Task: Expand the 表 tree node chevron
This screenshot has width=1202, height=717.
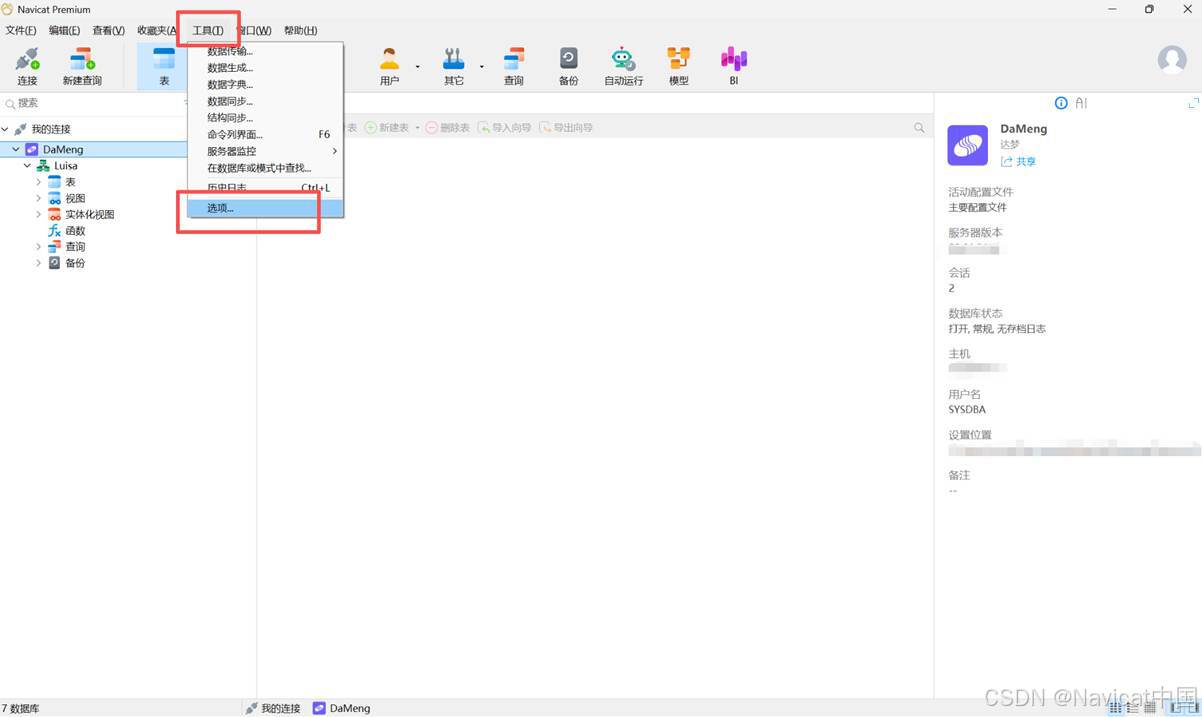Action: (39, 182)
